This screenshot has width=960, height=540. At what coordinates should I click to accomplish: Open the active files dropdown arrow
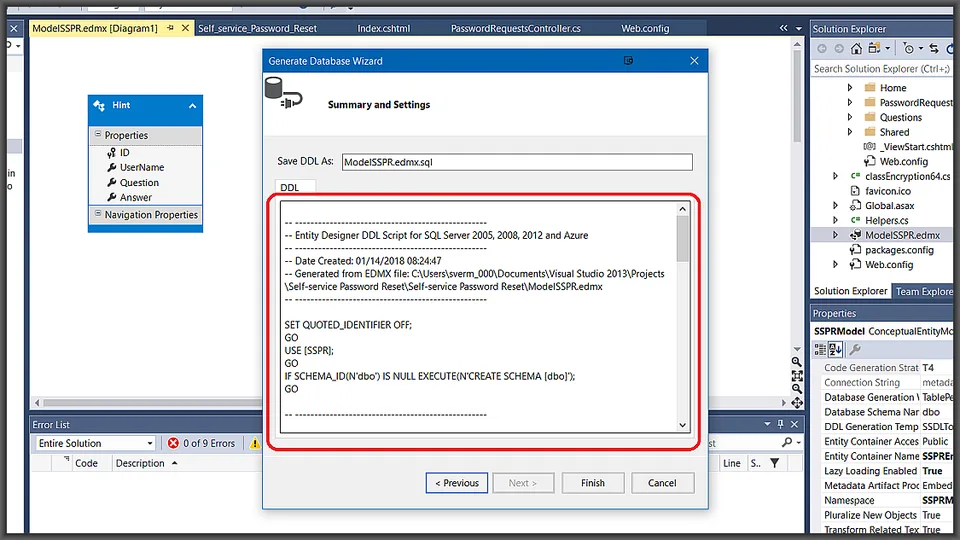point(798,28)
